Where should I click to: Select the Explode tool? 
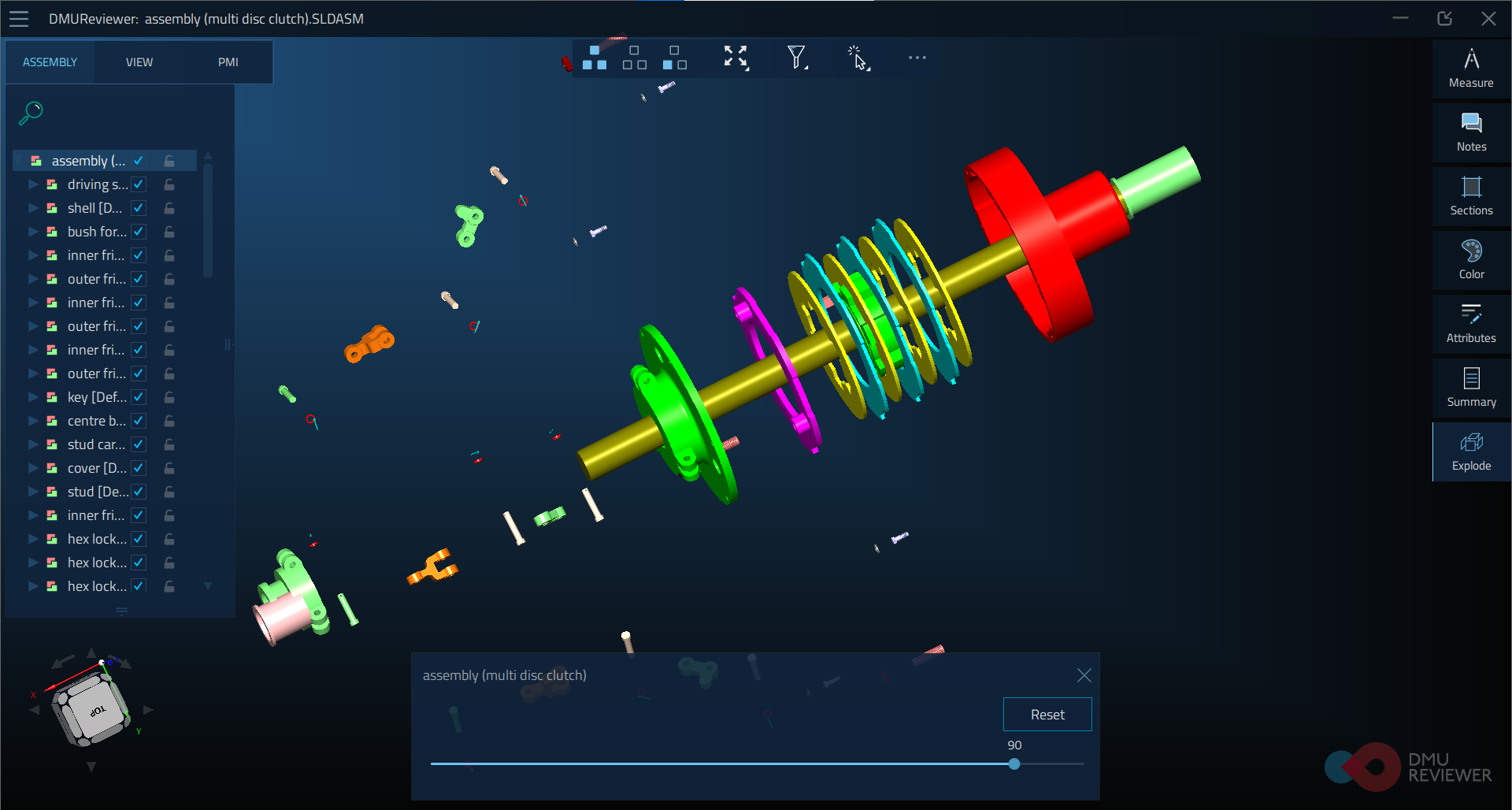click(x=1471, y=451)
